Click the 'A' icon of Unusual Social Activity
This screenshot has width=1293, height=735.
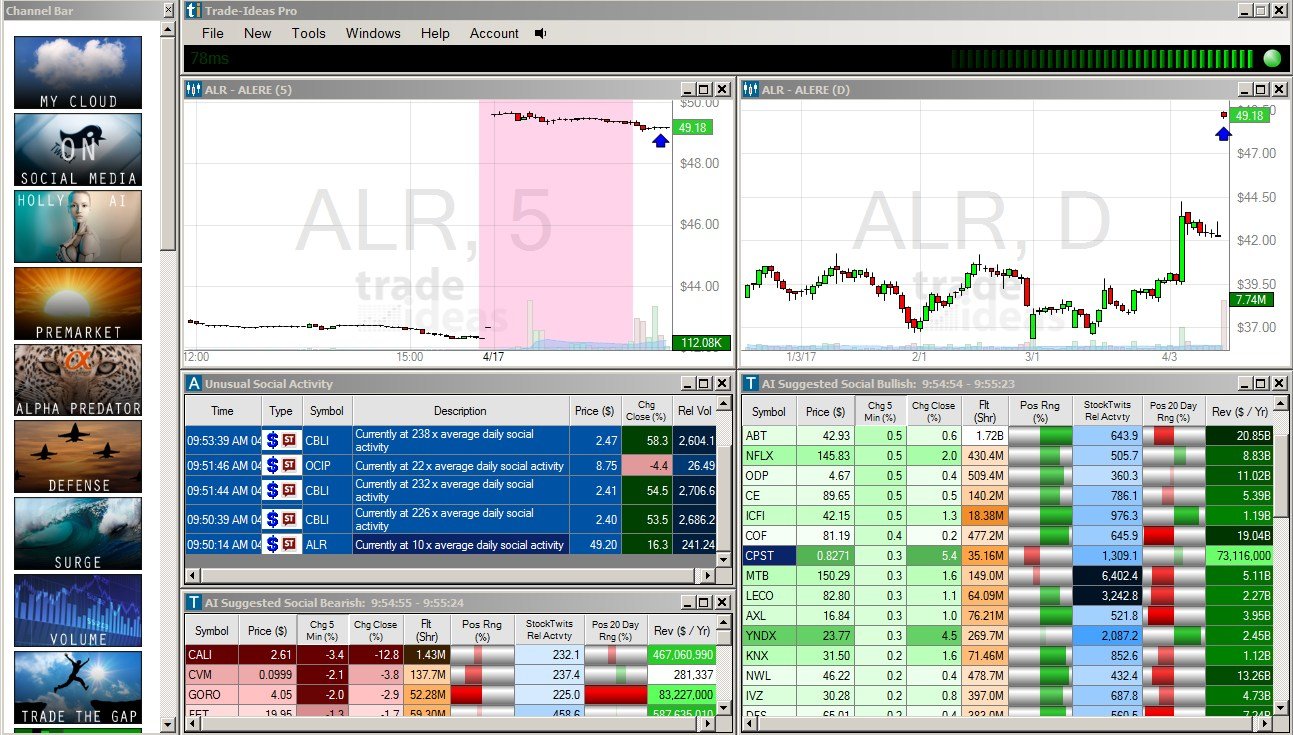point(194,384)
